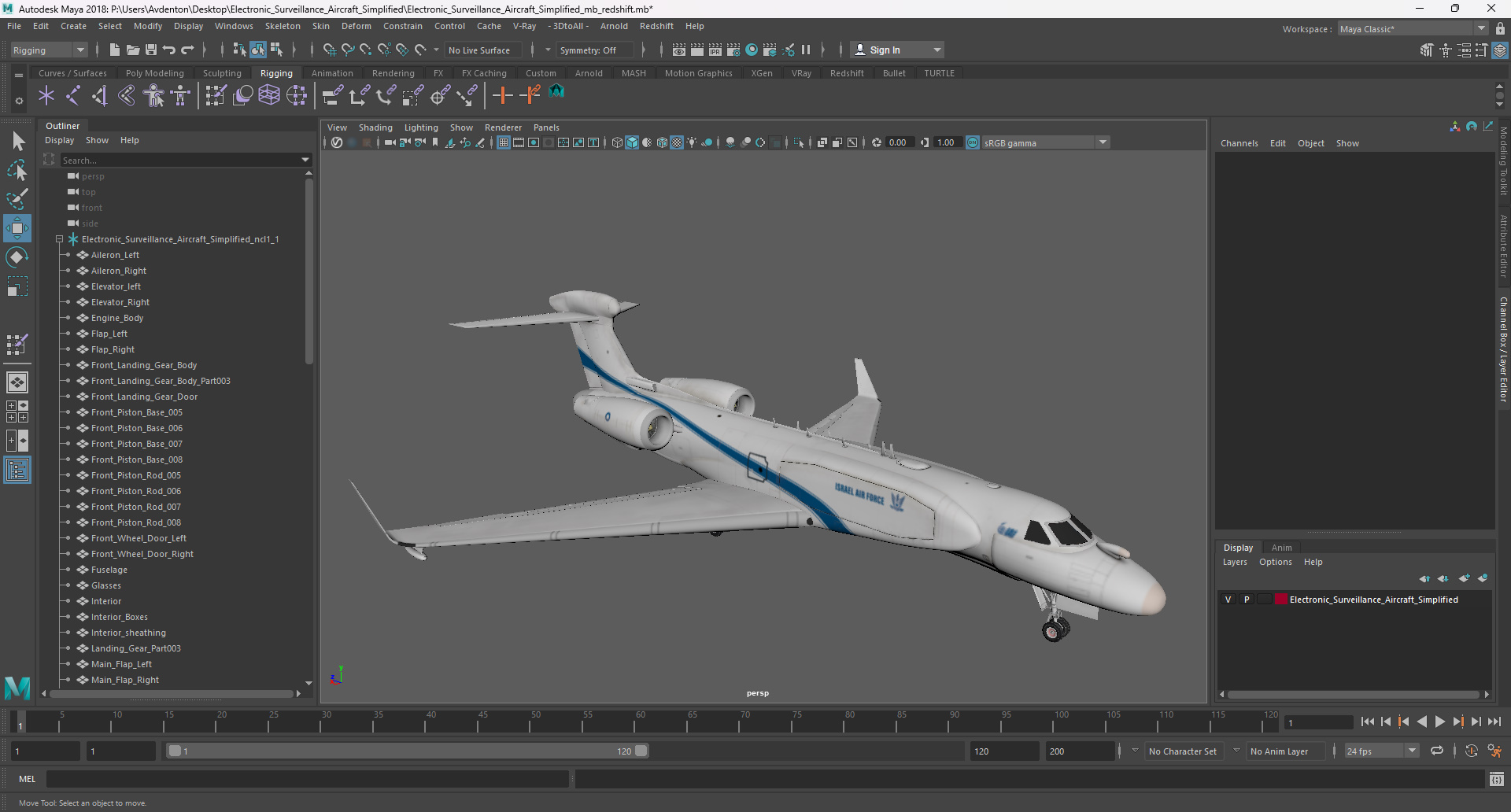Open the Skeleton menu

click(x=283, y=26)
